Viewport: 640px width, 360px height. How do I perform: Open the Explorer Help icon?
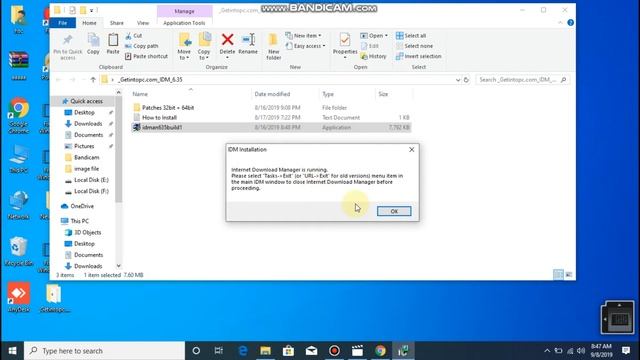571,23
